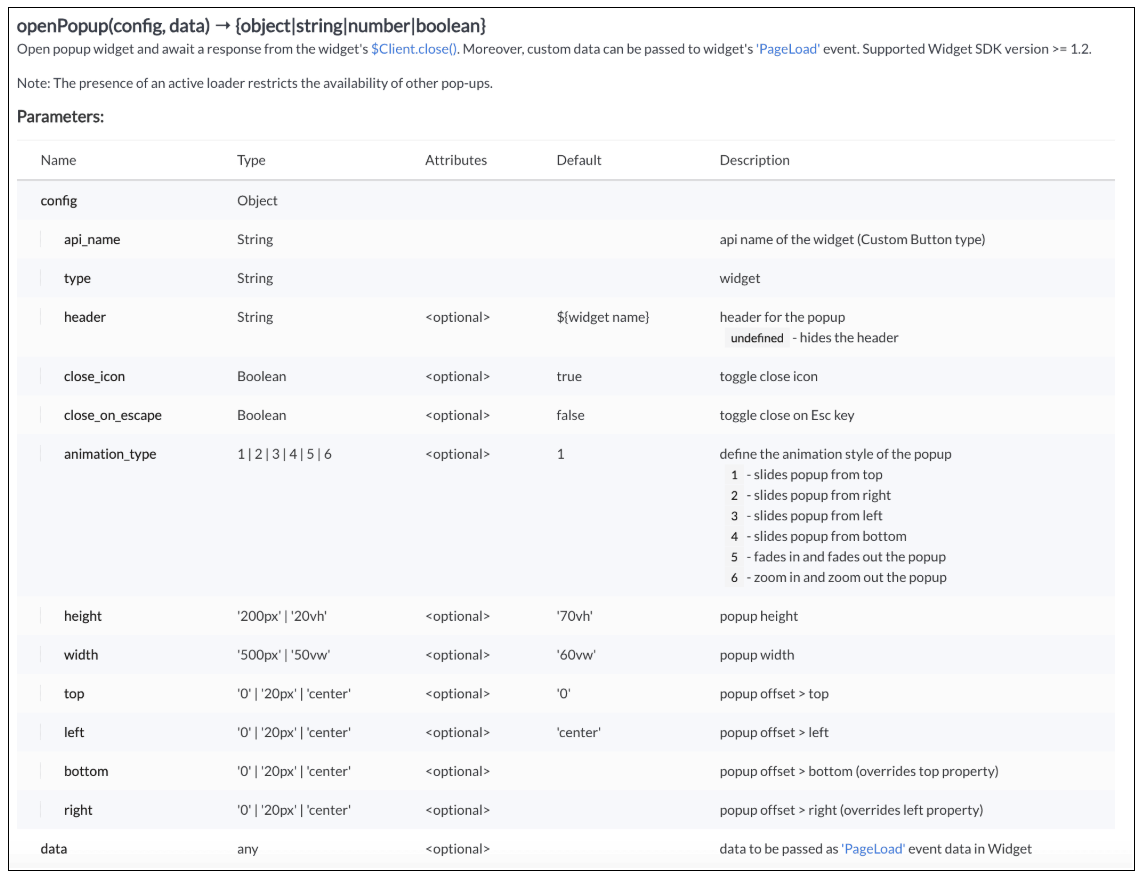Click the Parameters heading
This screenshot has height=880, width=1142.
[x=60, y=117]
